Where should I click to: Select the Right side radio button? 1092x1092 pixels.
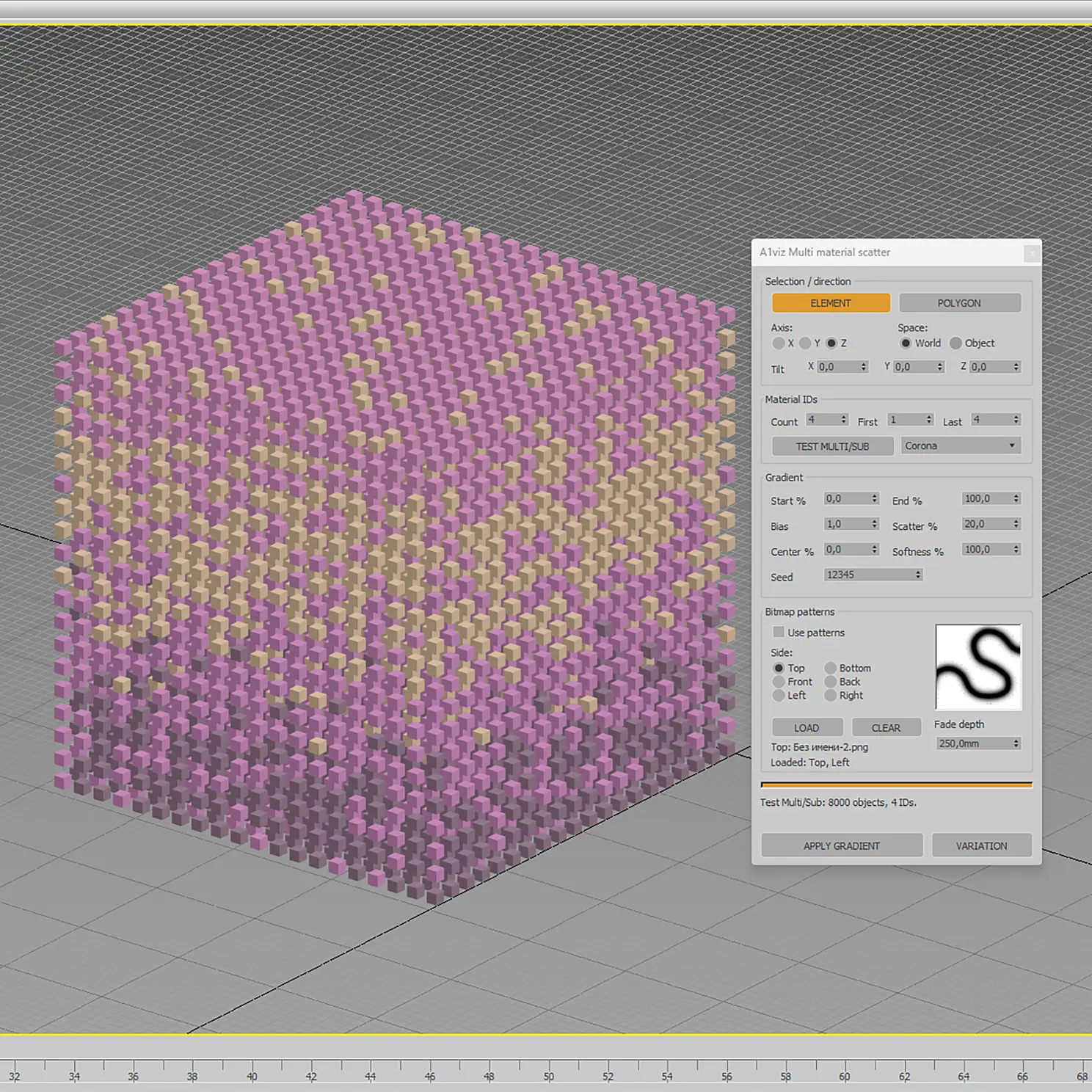tap(830, 695)
